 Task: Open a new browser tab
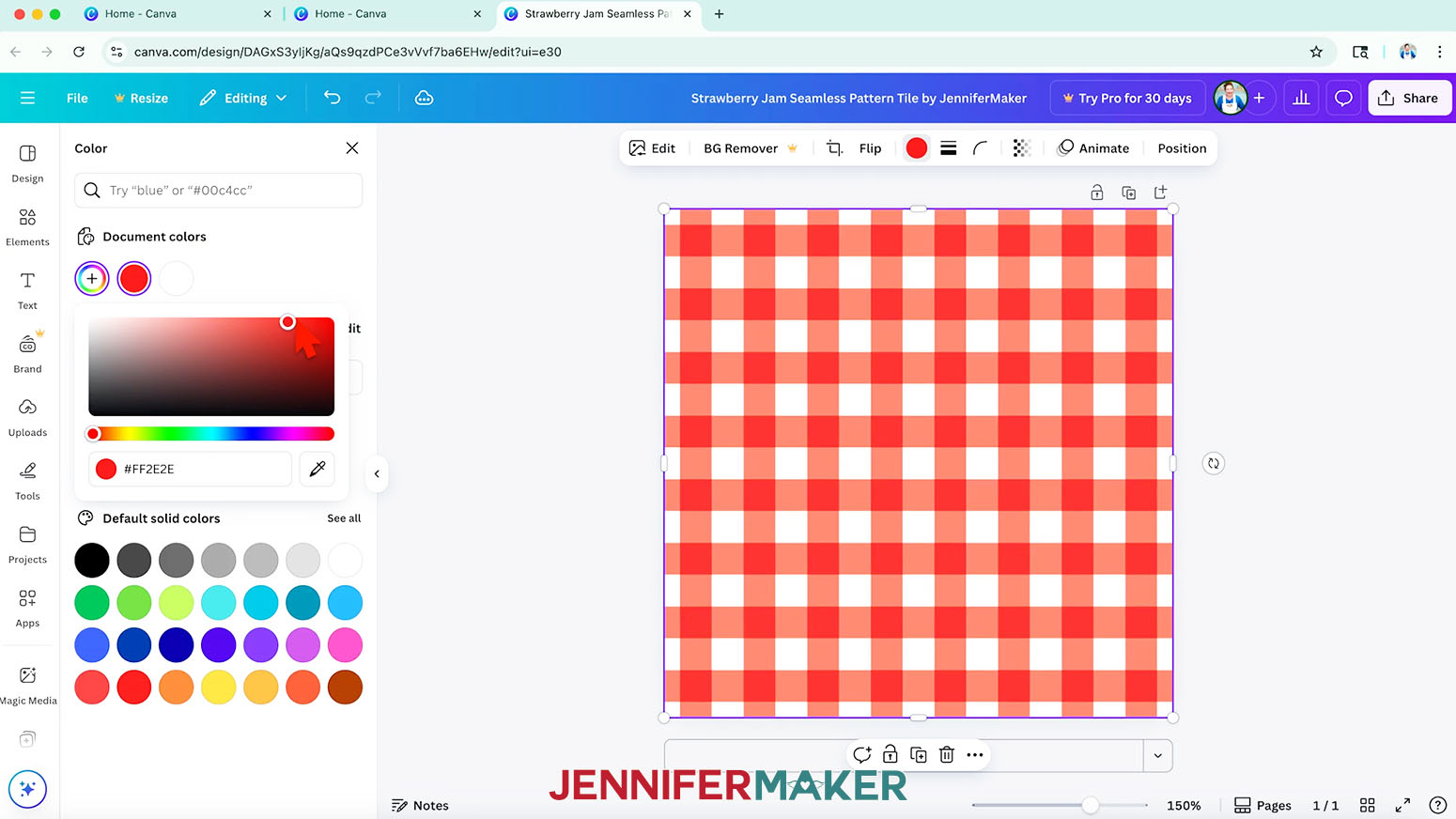point(720,14)
